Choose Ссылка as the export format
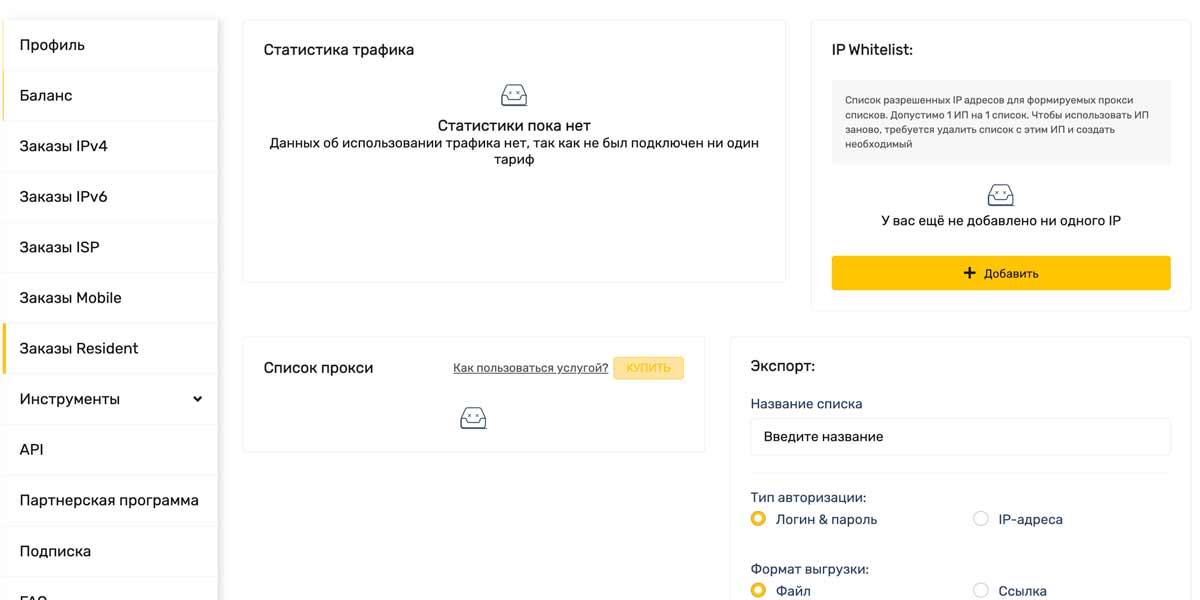Screen dimensions: 1200x600 pyautogui.click(x=980, y=590)
